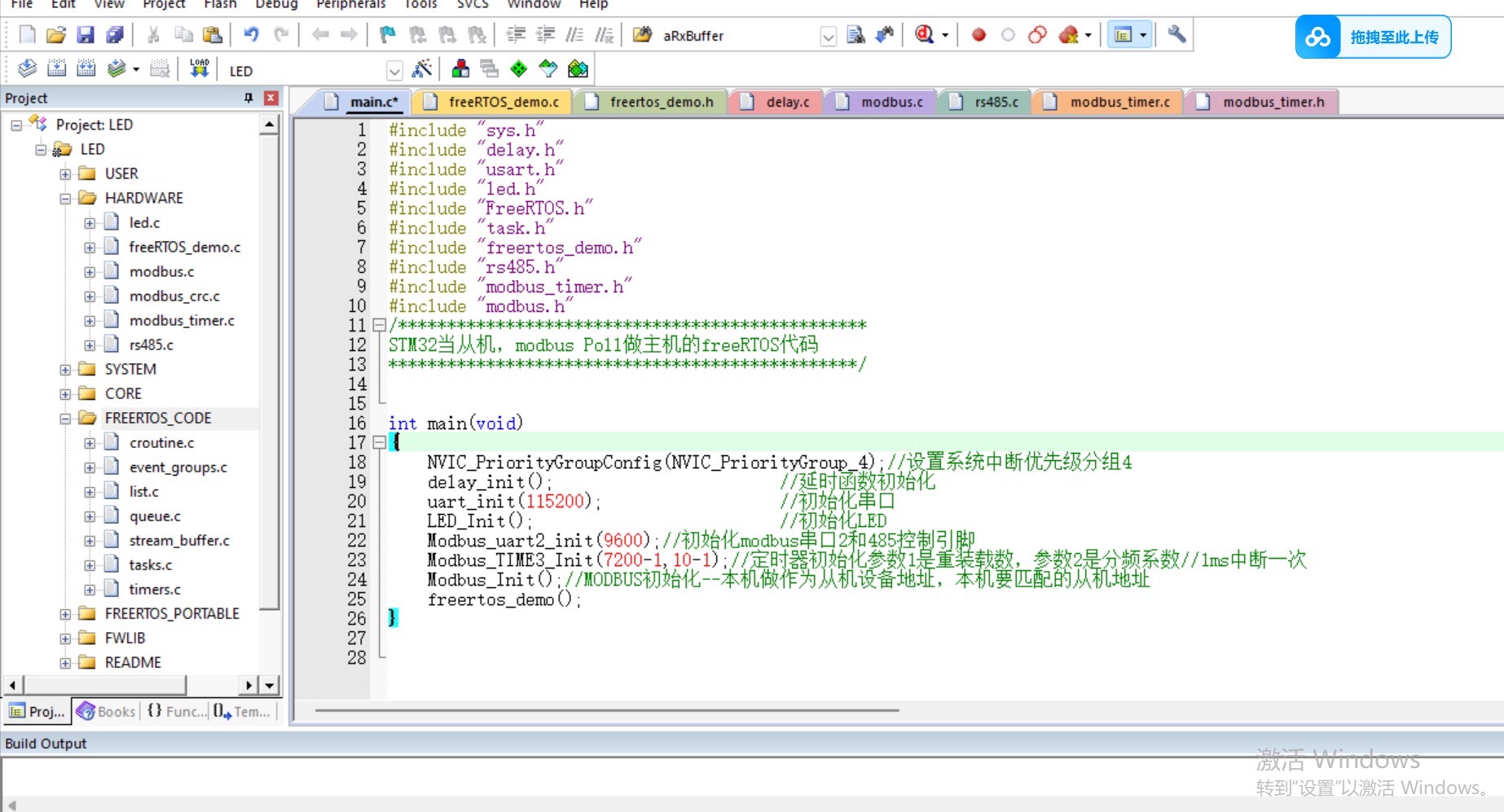
Task: Click the aRxBuffer find text field
Action: [x=738, y=37]
